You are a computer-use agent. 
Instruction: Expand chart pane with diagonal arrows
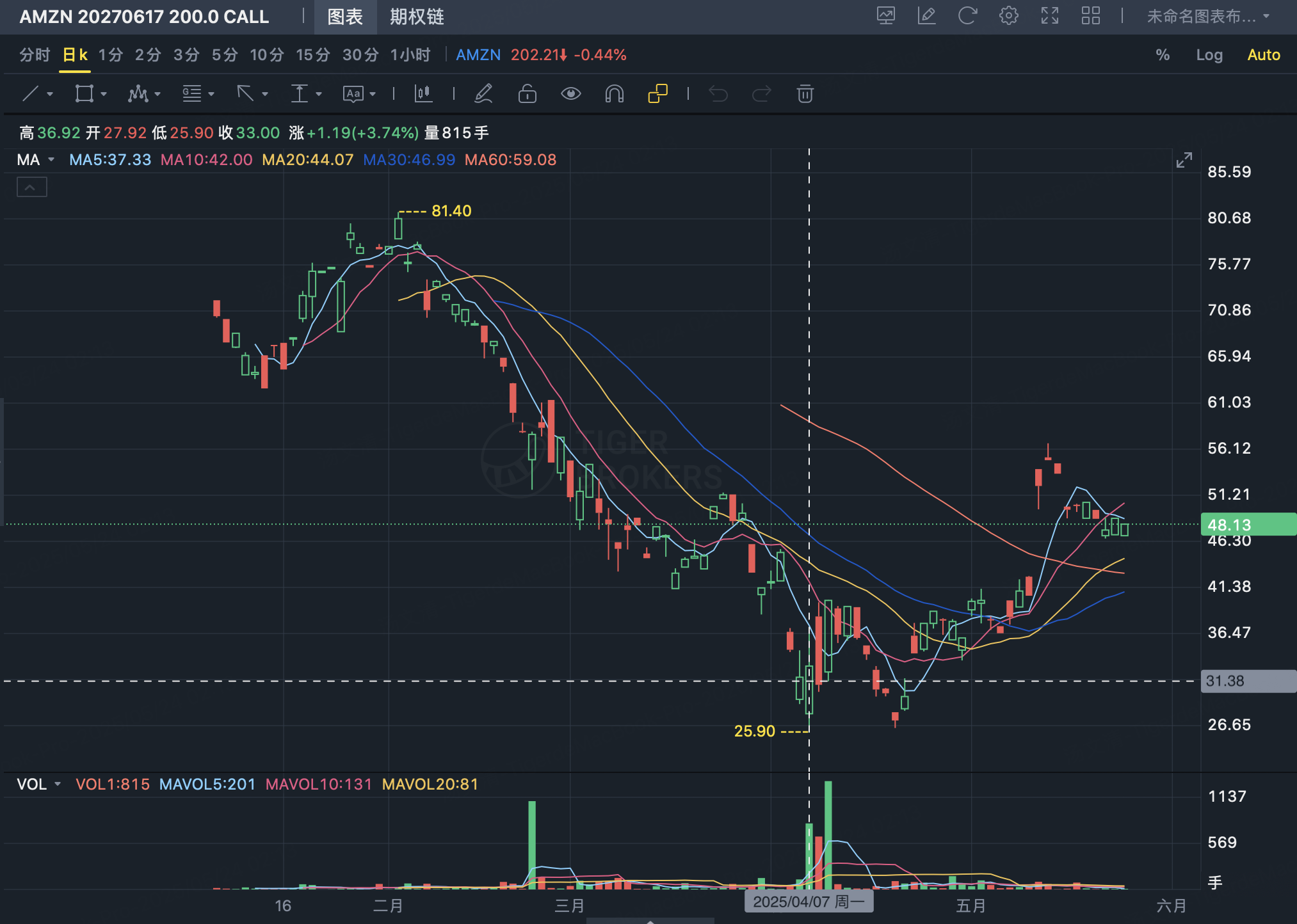click(1184, 160)
